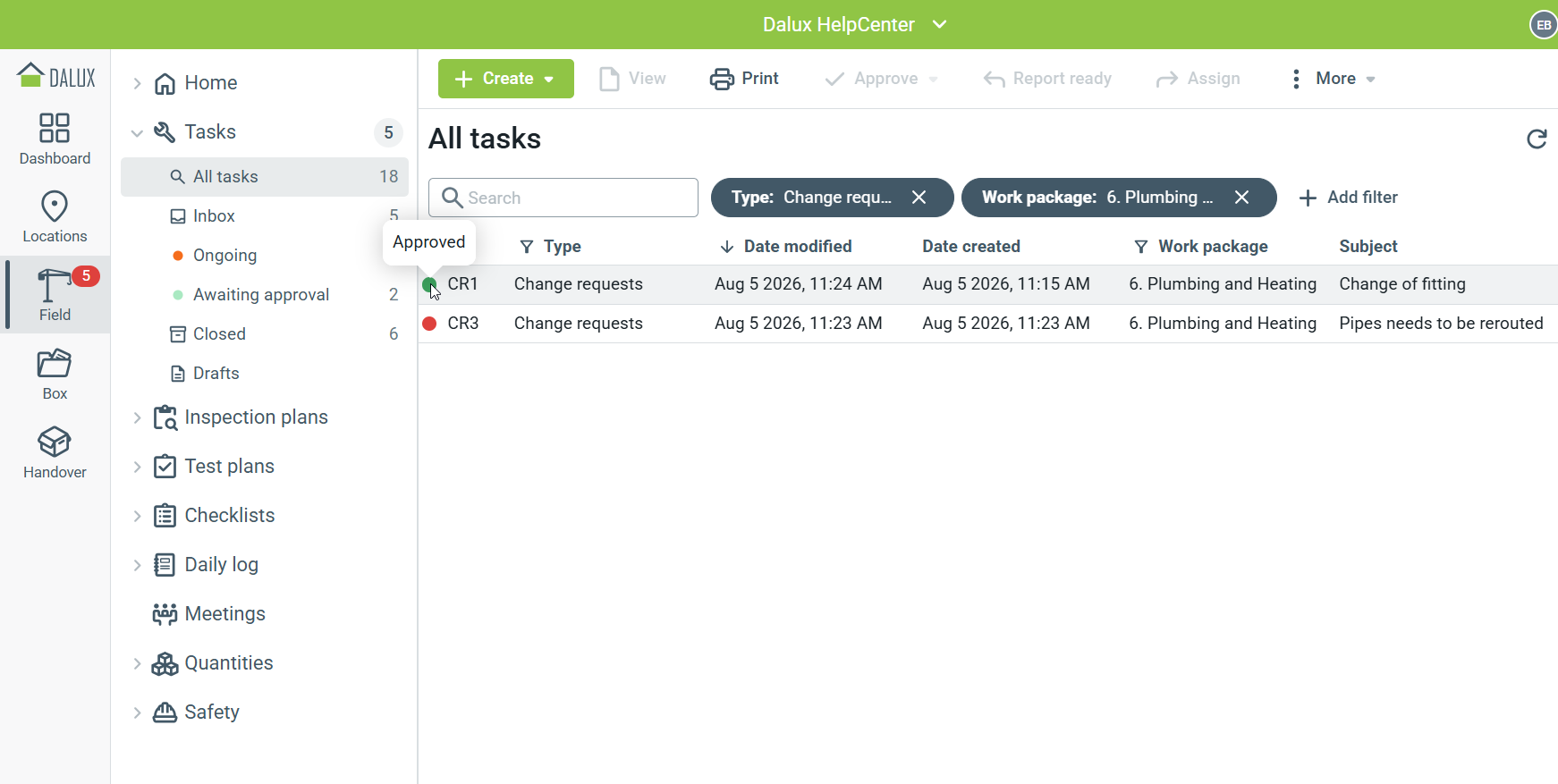Filter by the Work package column header
This screenshot has width=1558, height=784.
[1200, 247]
